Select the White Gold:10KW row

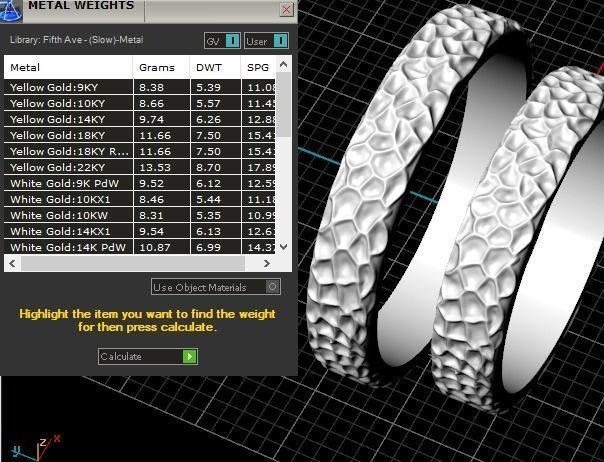139,215
